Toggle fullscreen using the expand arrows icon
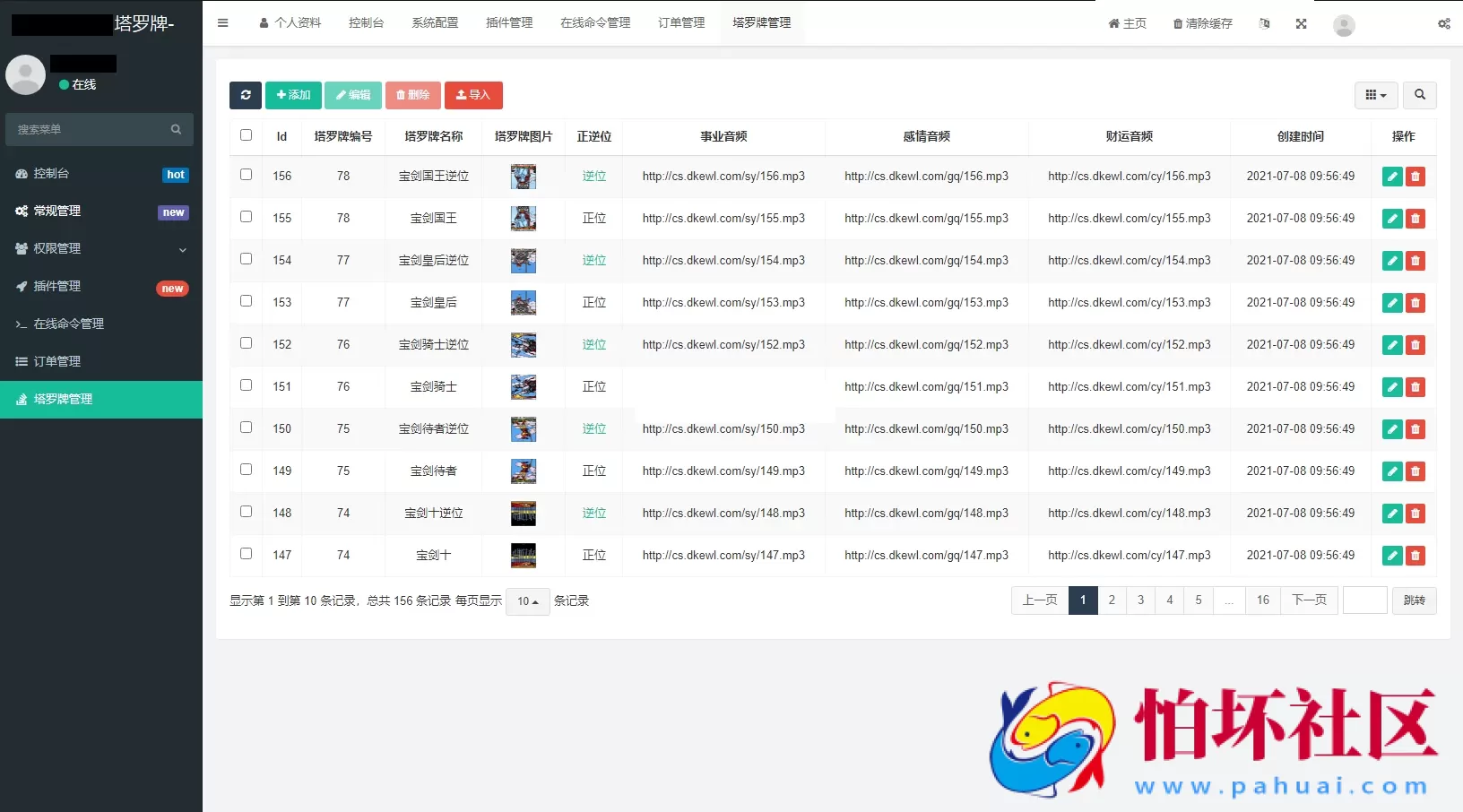 click(x=1302, y=24)
